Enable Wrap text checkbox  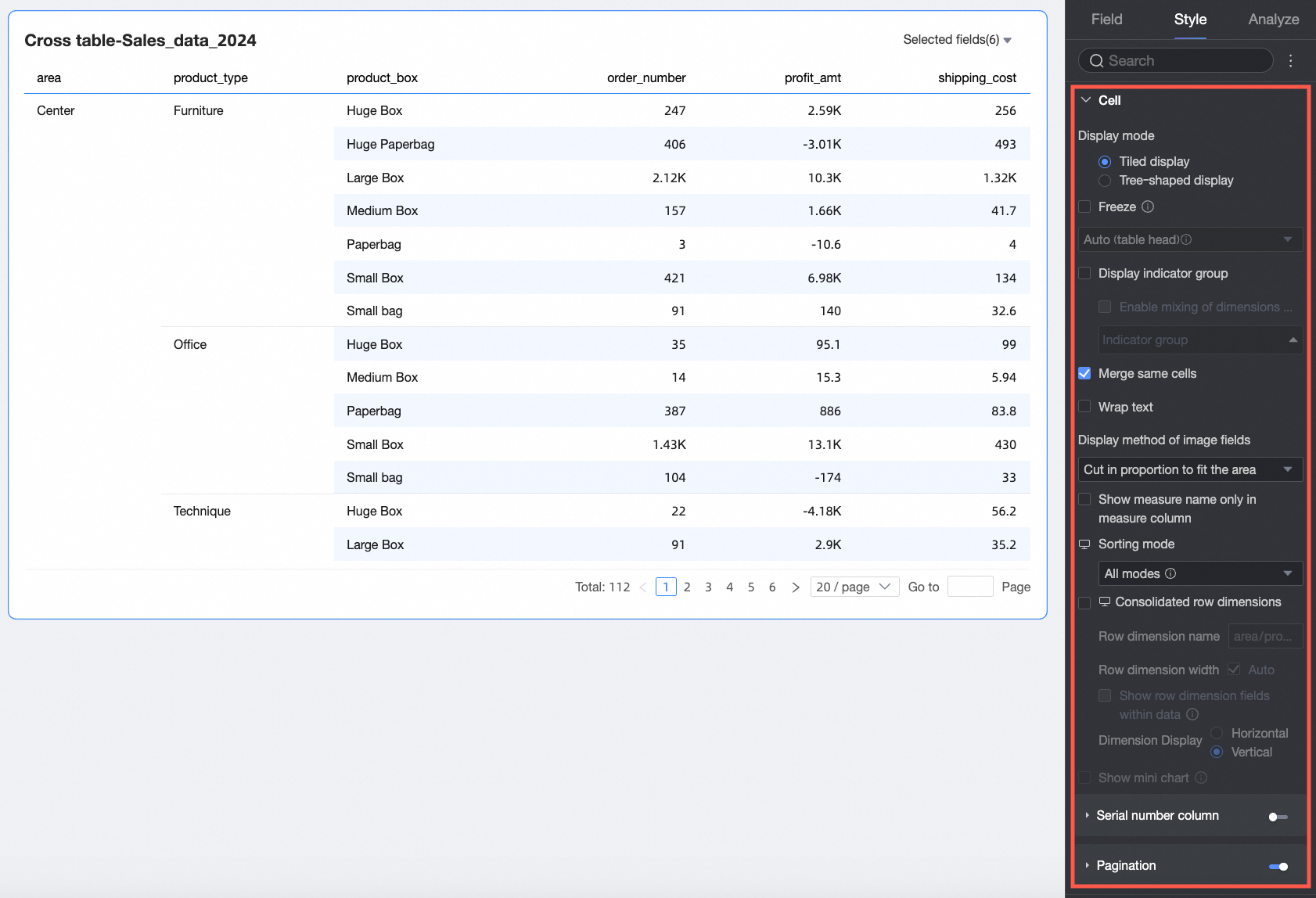pos(1084,406)
